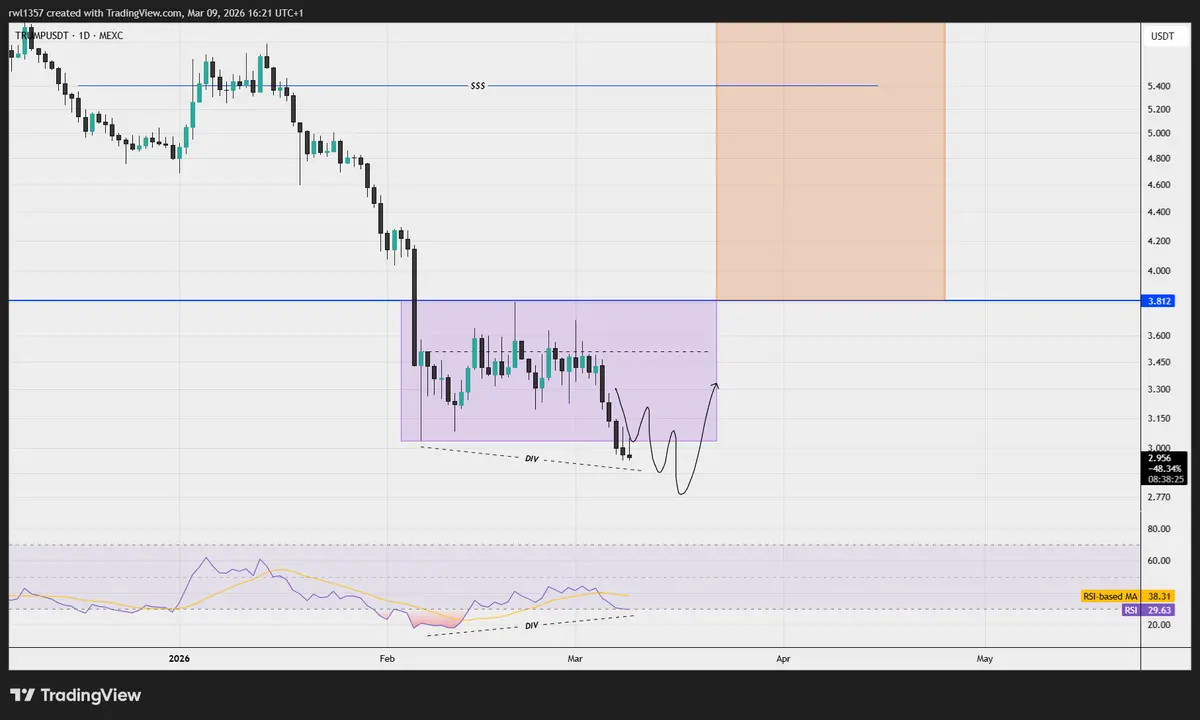Viewport: 1200px width, 720px height.
Task: Click the 2.770 price axis label
Action: tap(1159, 497)
